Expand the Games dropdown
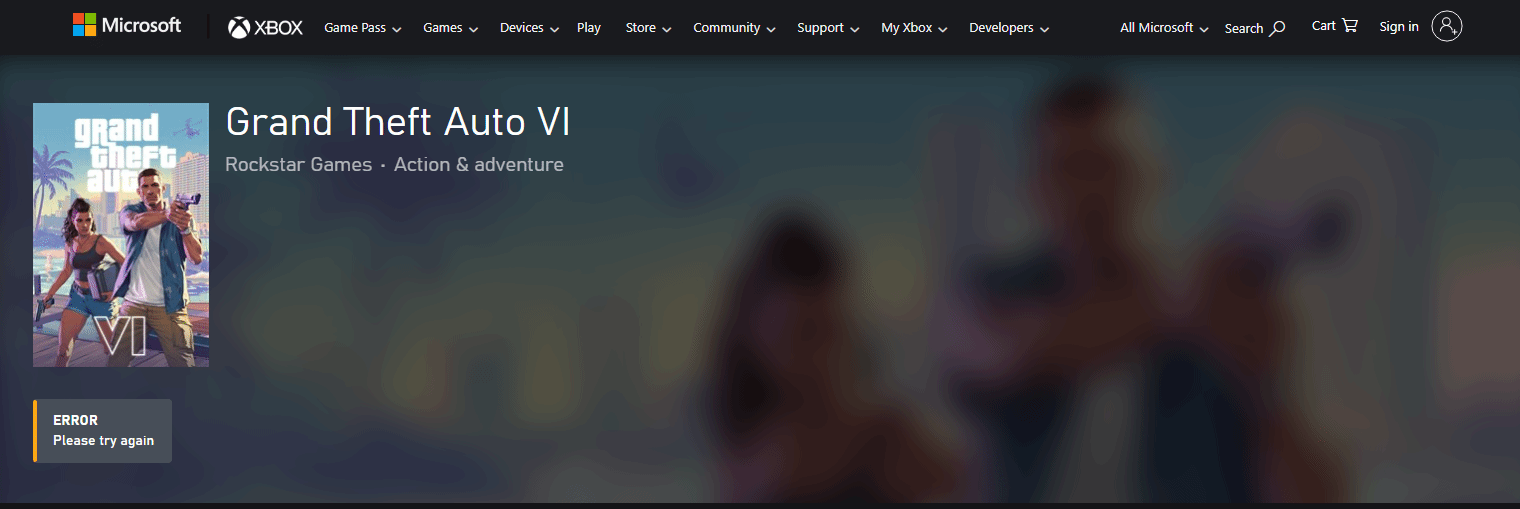1520x509 pixels. (x=450, y=28)
